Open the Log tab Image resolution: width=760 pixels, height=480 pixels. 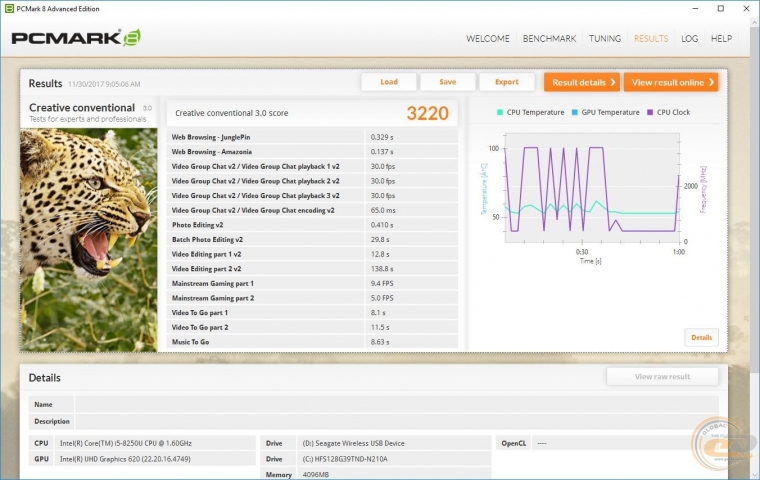(690, 39)
